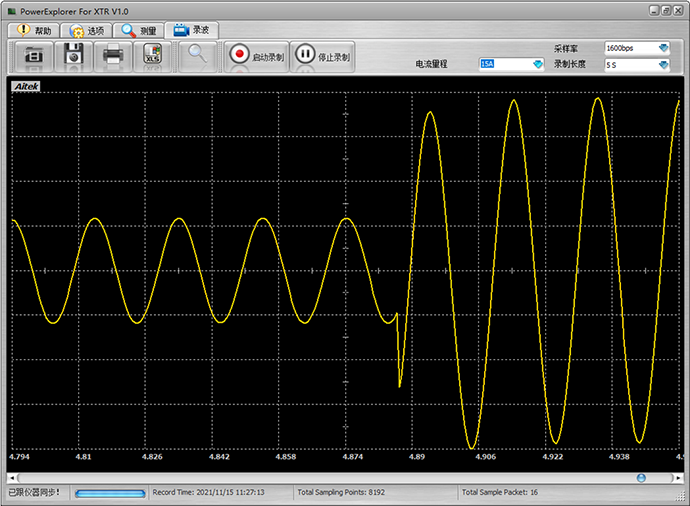
Task: Click the 4.794 time axis label
Action: coord(19,457)
